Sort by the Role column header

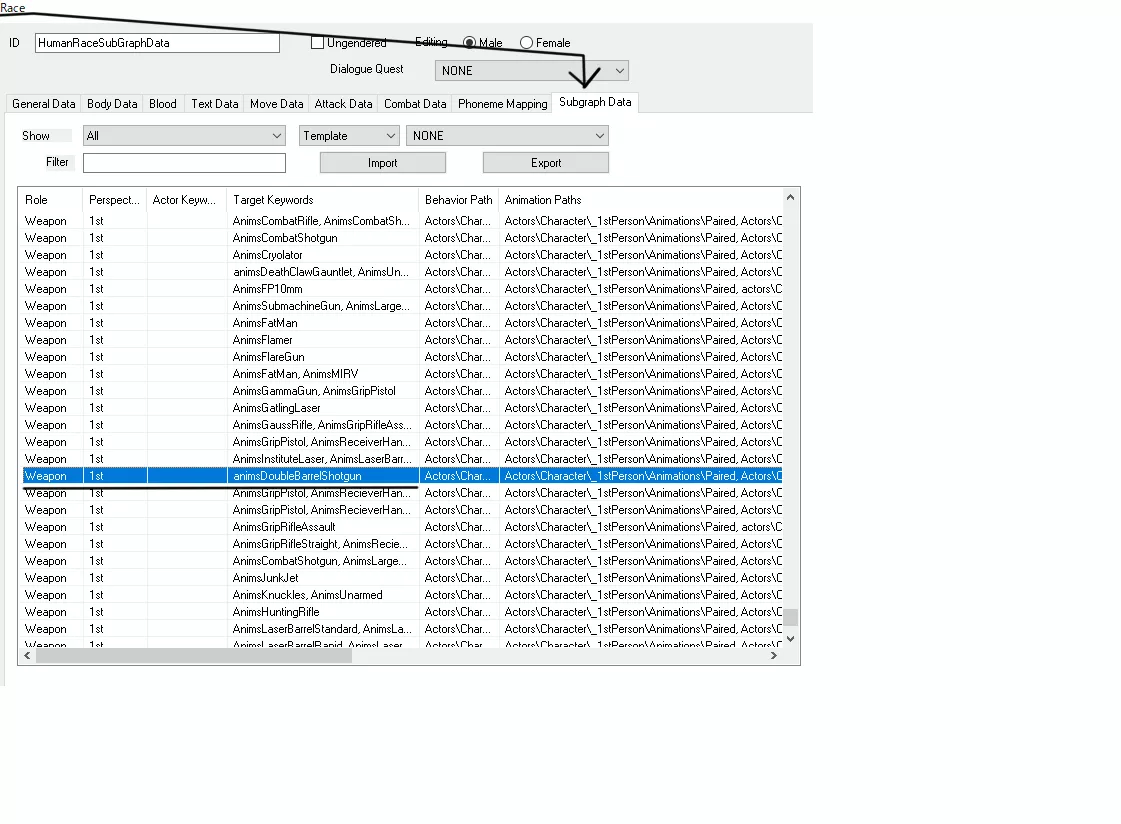[51, 200]
